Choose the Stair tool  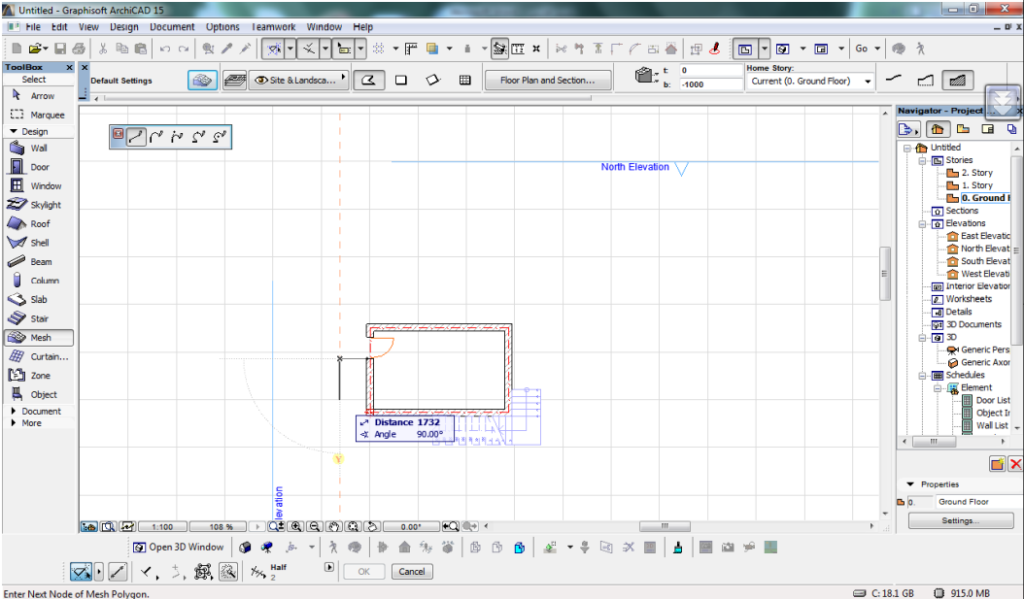[x=38, y=319]
